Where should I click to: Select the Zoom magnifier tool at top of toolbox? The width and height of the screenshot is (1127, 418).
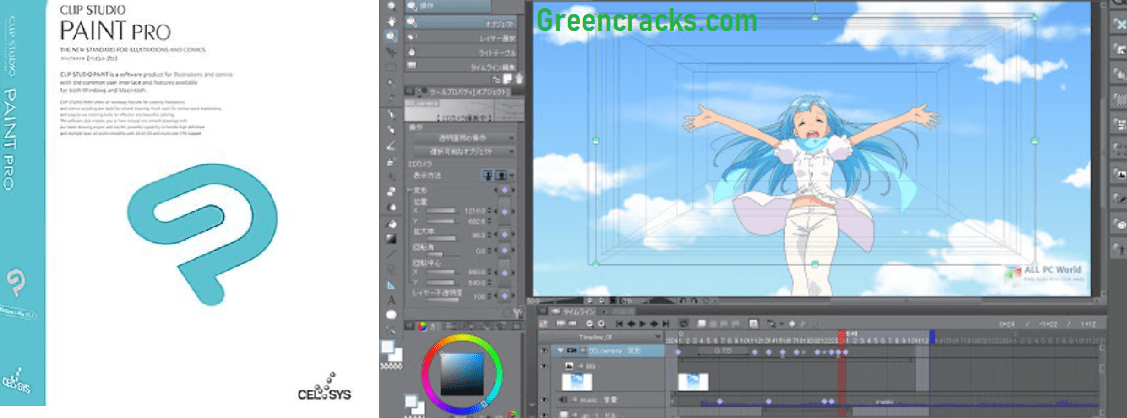[x=391, y=5]
